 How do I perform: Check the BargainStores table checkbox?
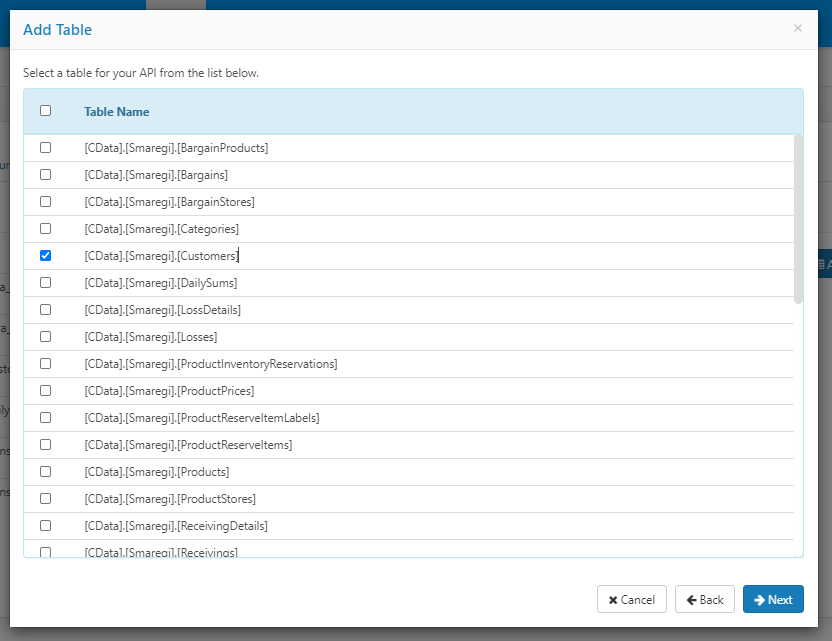coord(46,202)
